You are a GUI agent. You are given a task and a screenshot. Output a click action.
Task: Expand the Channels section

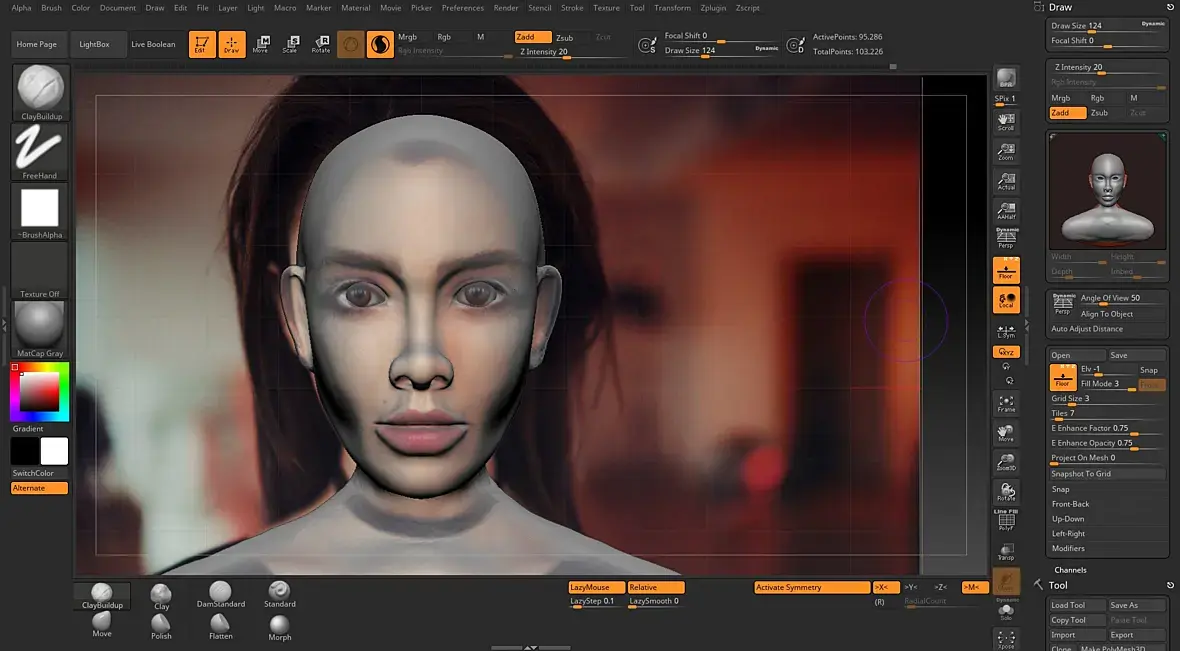pyautogui.click(x=1070, y=570)
